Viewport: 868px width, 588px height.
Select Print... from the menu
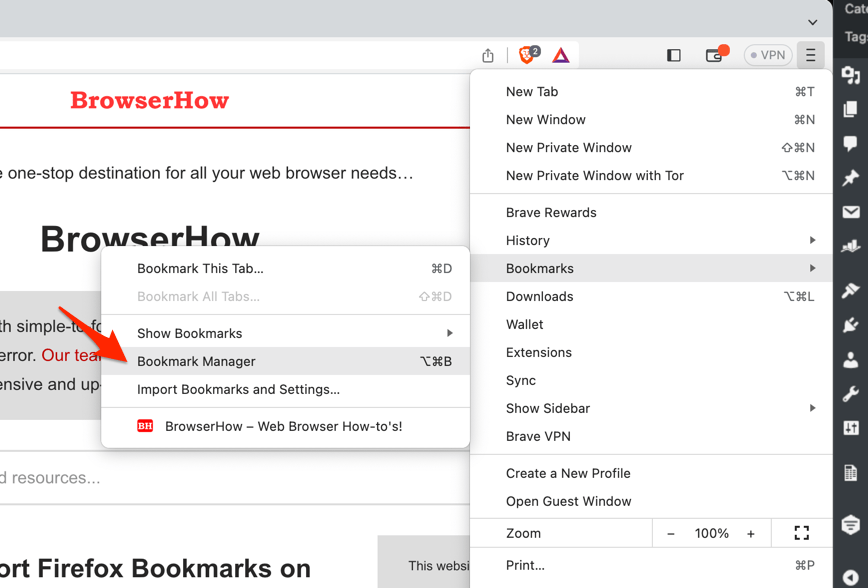pos(651,565)
